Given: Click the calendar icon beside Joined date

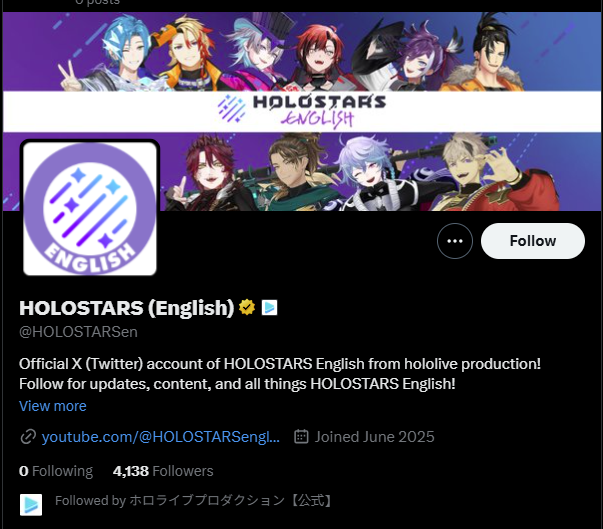Looking at the screenshot, I should (301, 437).
